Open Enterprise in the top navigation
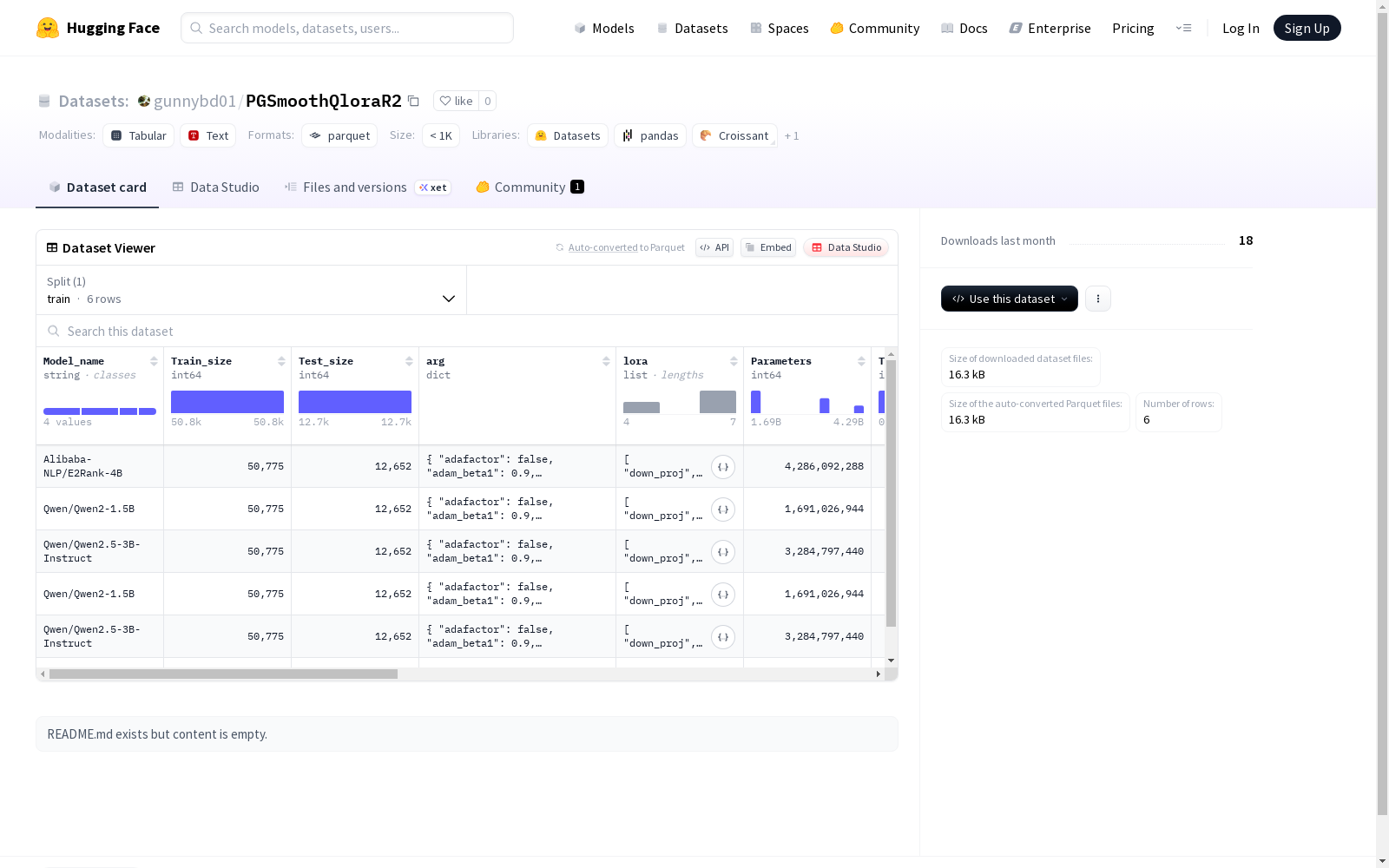 (x=1050, y=29)
